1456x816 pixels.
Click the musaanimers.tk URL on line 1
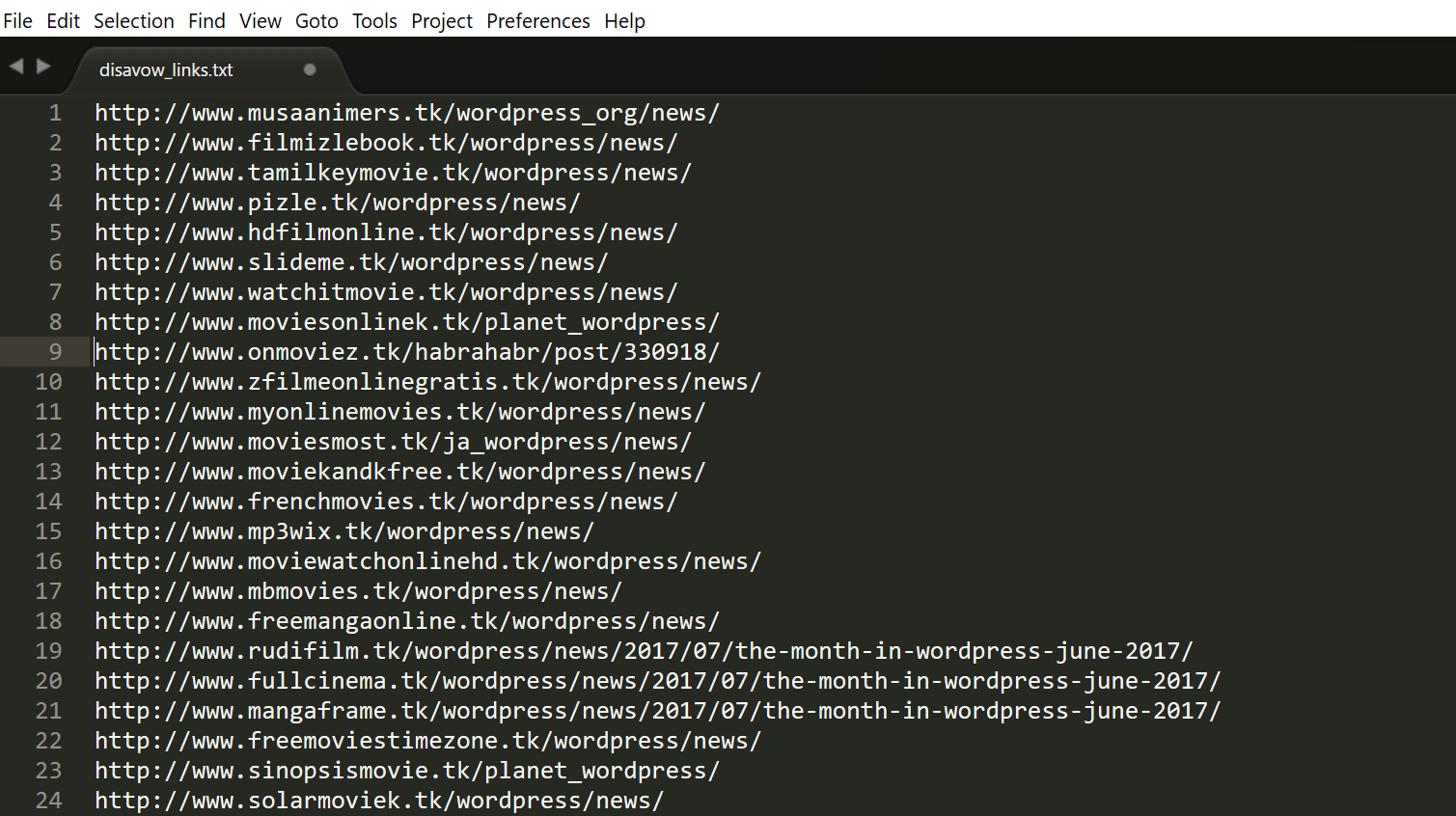click(x=405, y=112)
